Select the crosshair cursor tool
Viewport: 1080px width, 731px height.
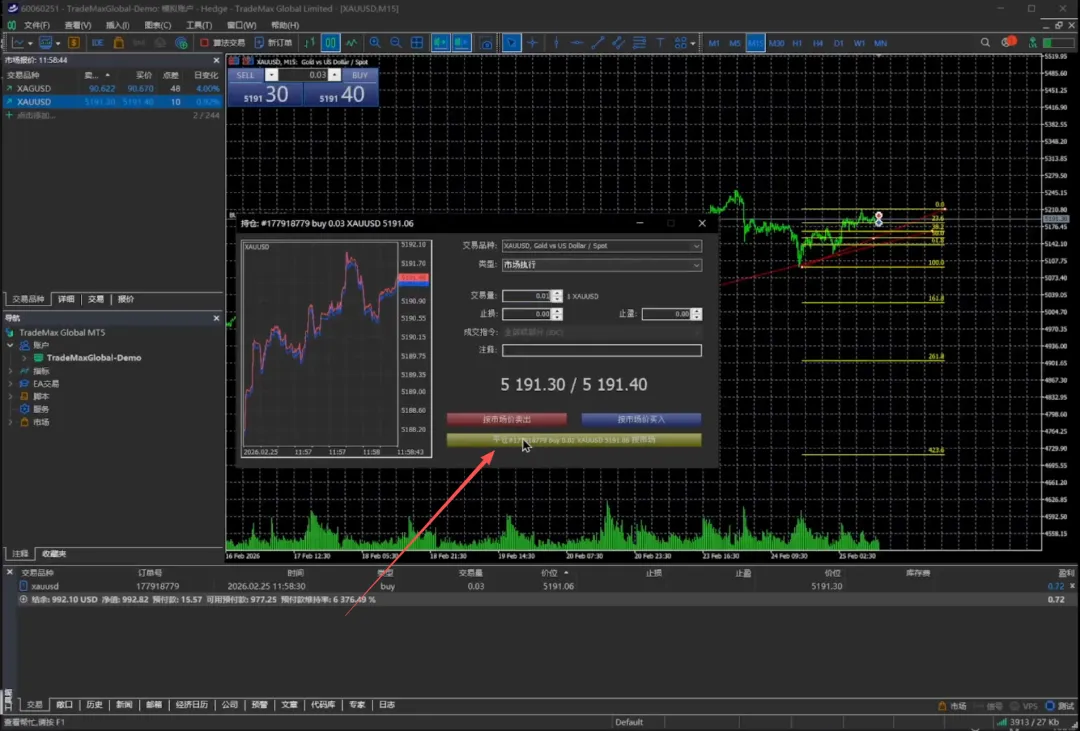click(532, 43)
